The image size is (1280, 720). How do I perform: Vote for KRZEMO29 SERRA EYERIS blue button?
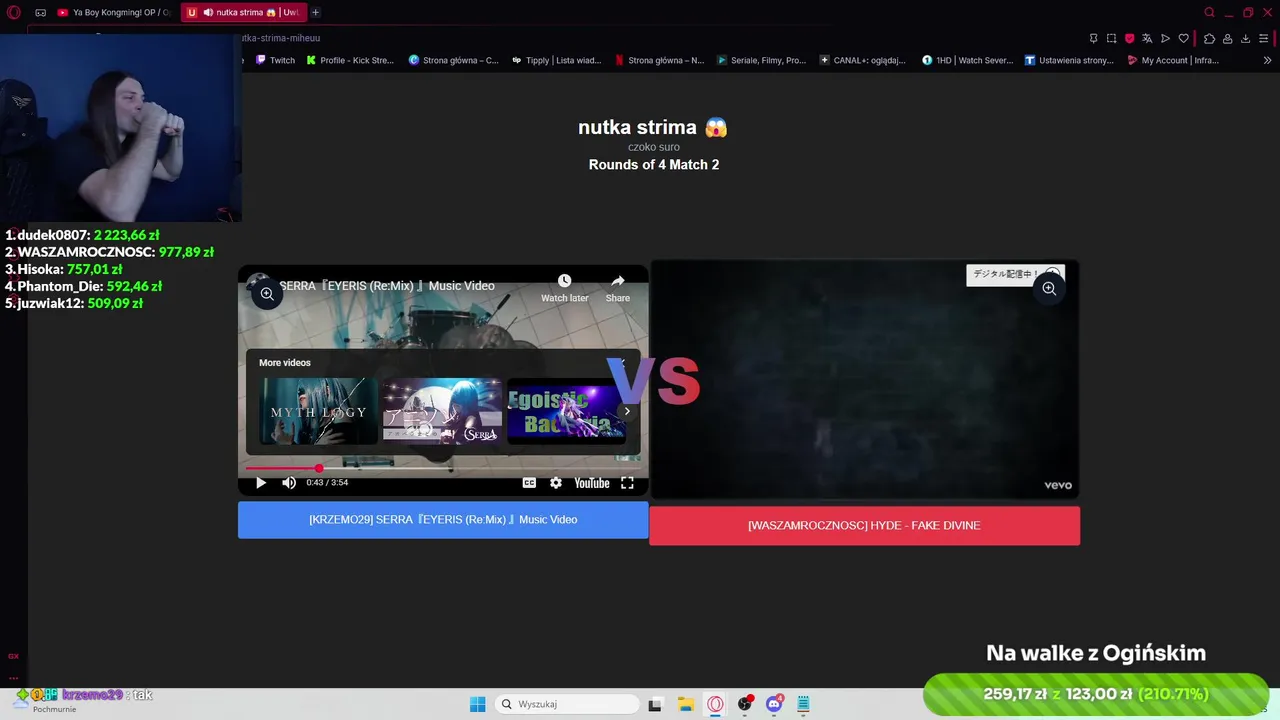tap(443, 520)
